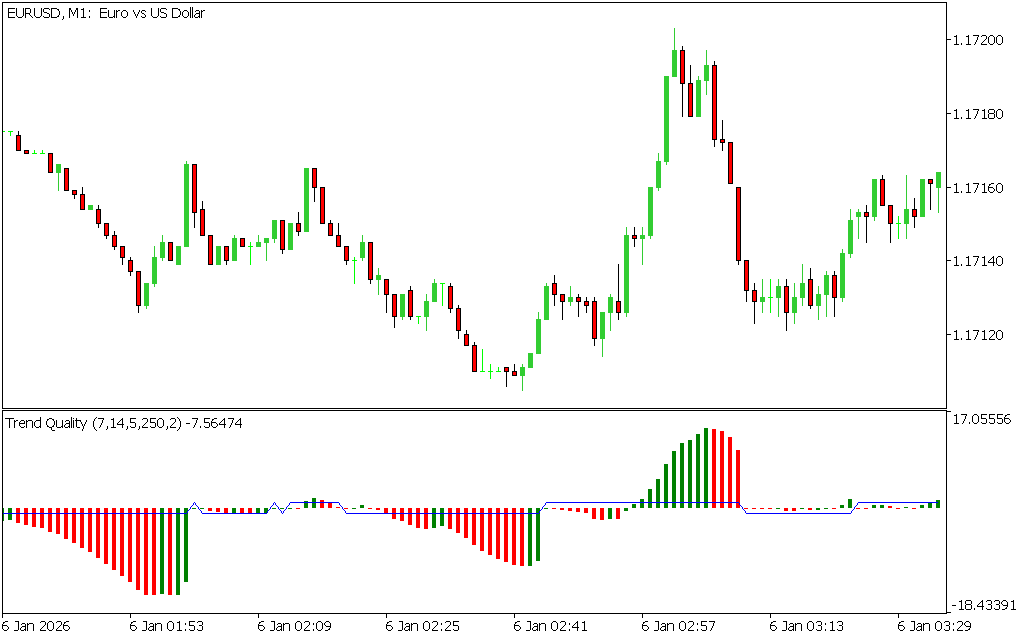Select the highest candle near the 1.17200 peak

click(x=675, y=62)
